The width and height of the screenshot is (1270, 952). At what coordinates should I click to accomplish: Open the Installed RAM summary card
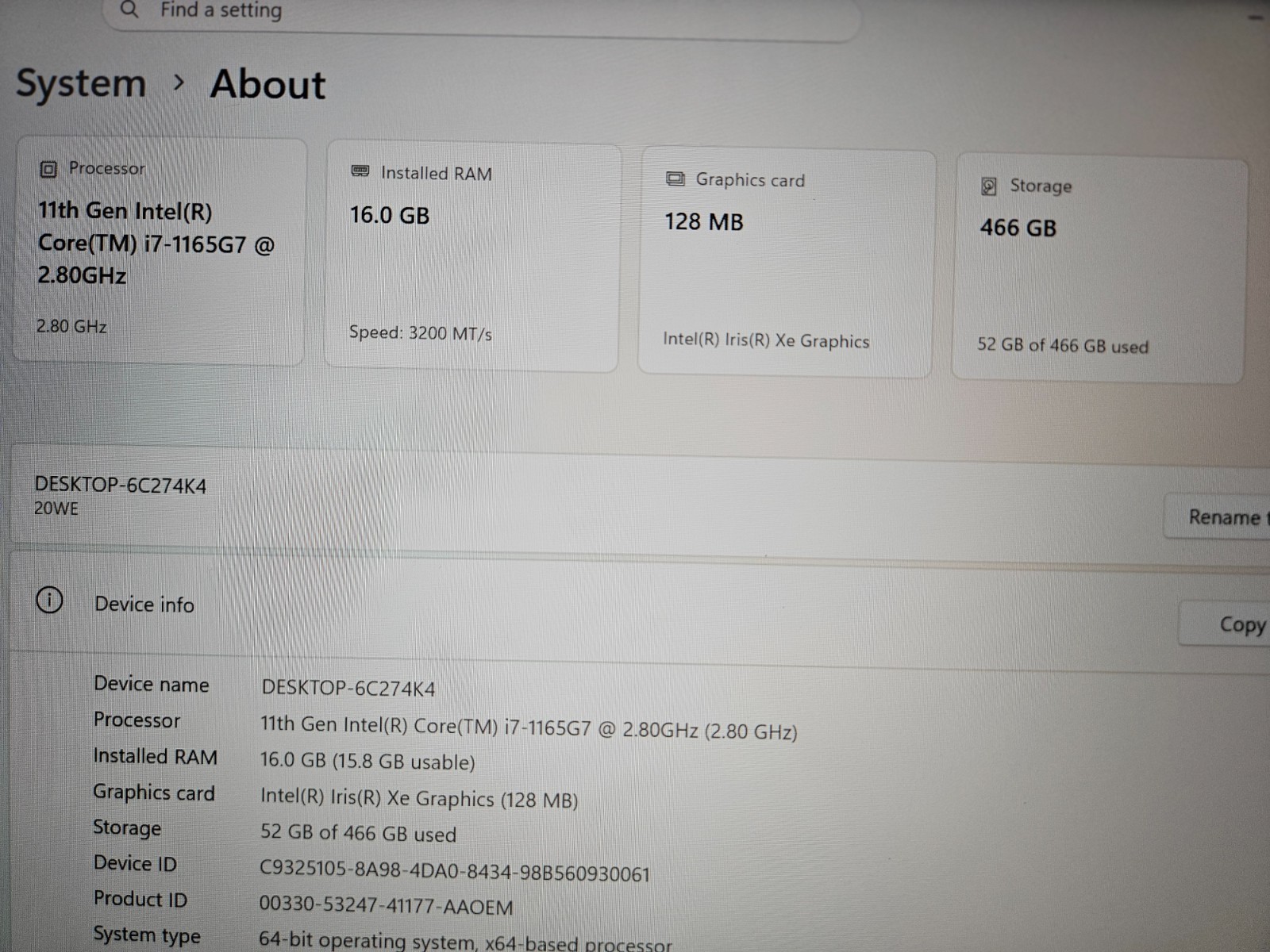pos(473,256)
